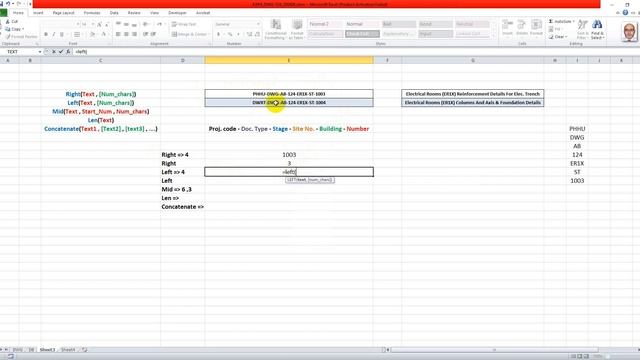Open the Borders button in Font group
The width and height of the screenshot is (640, 360).
pyautogui.click(x=77, y=34)
